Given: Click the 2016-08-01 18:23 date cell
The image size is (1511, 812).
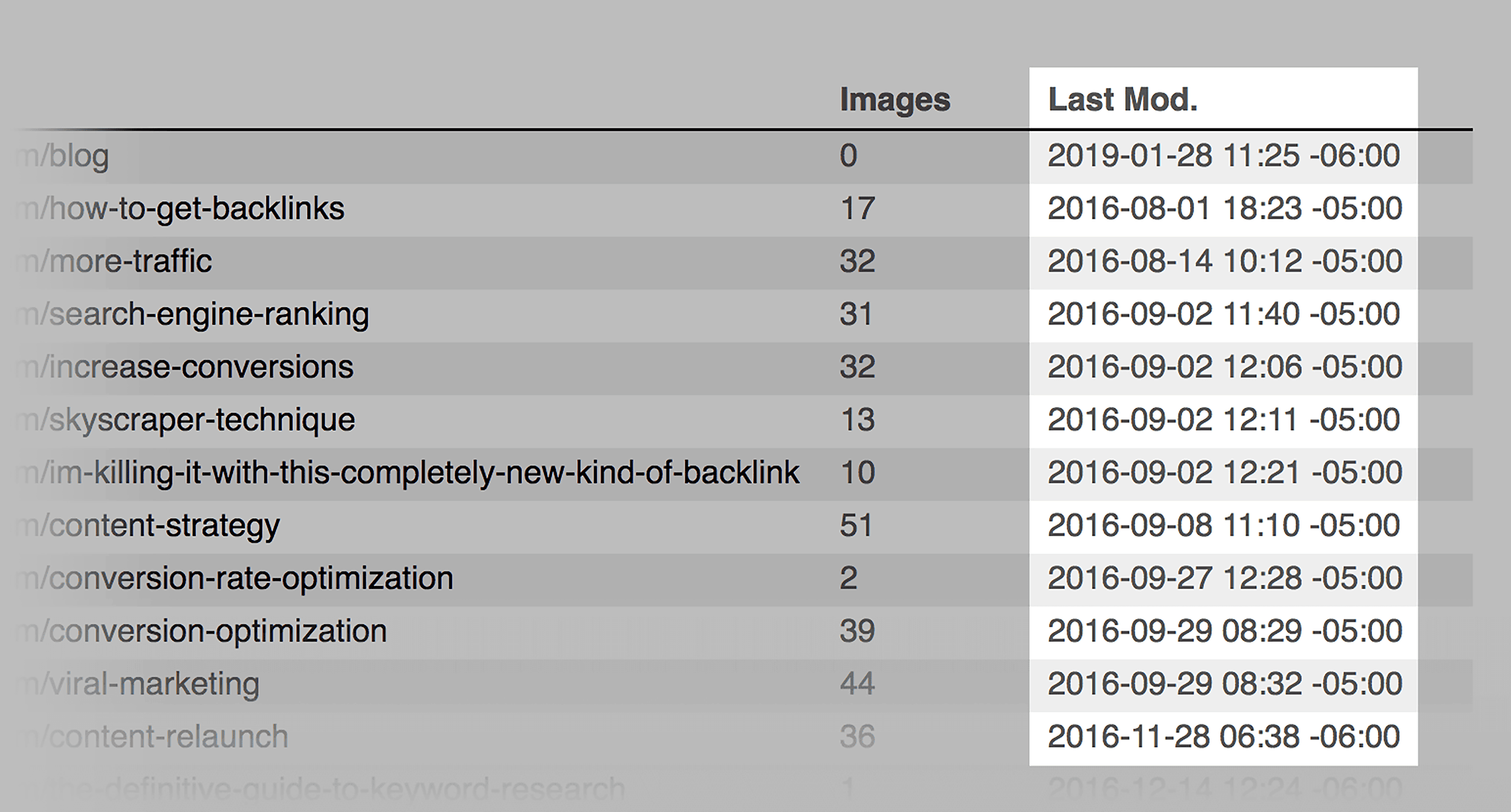Looking at the screenshot, I should pos(1225,208).
